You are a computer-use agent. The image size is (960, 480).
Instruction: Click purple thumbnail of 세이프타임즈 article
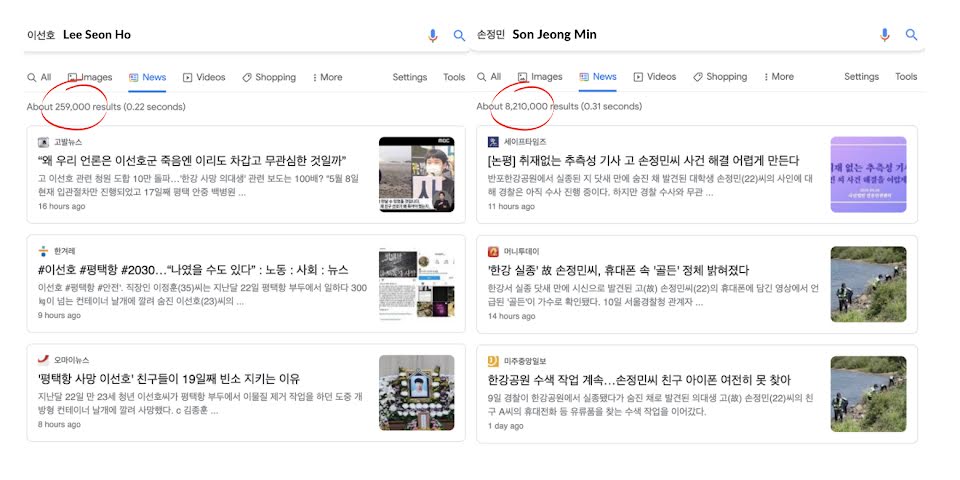(x=868, y=174)
